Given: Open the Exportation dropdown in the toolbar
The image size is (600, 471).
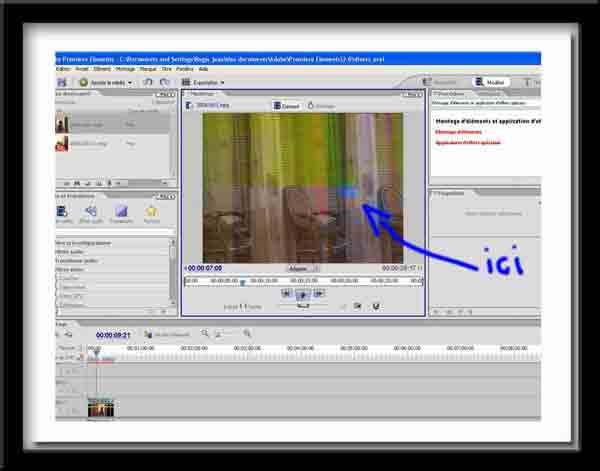Looking at the screenshot, I should coord(203,82).
